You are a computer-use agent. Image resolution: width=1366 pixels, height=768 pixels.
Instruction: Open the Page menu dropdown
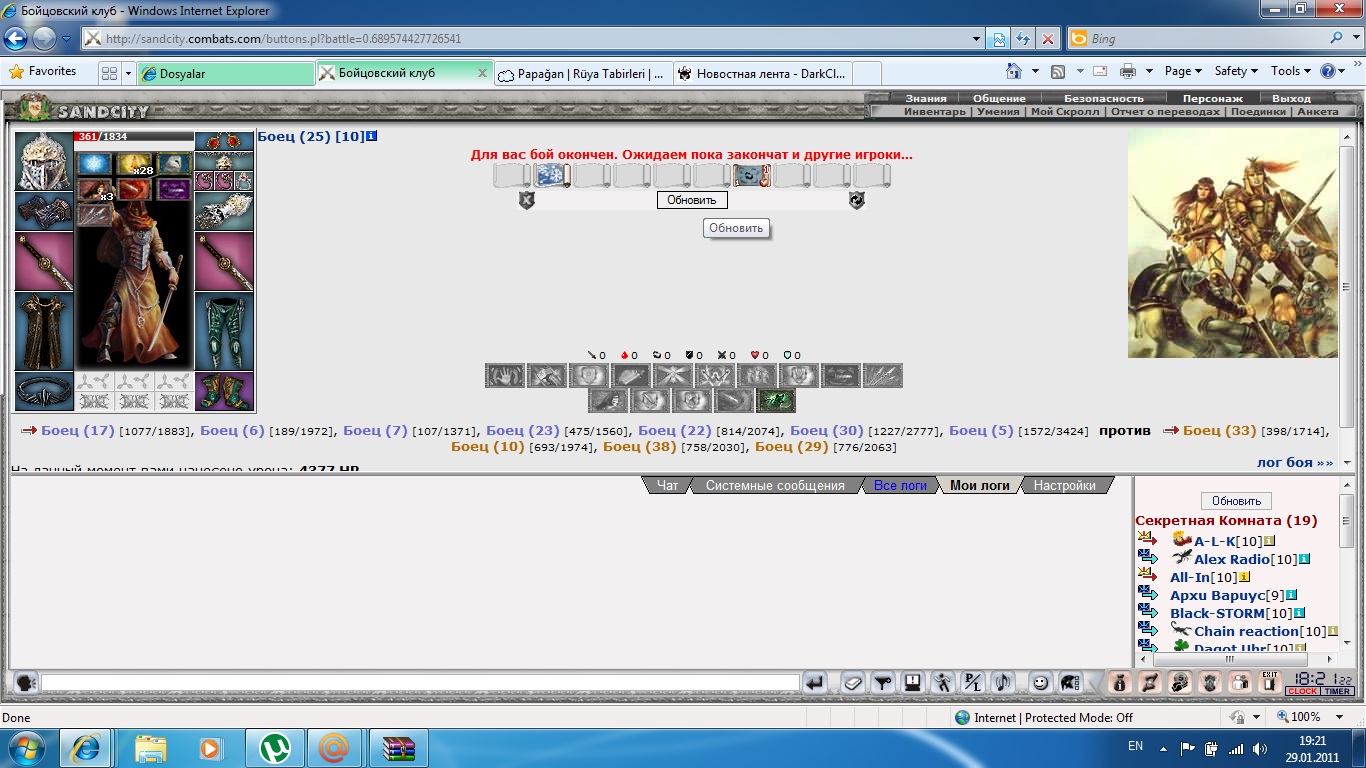click(x=1184, y=71)
